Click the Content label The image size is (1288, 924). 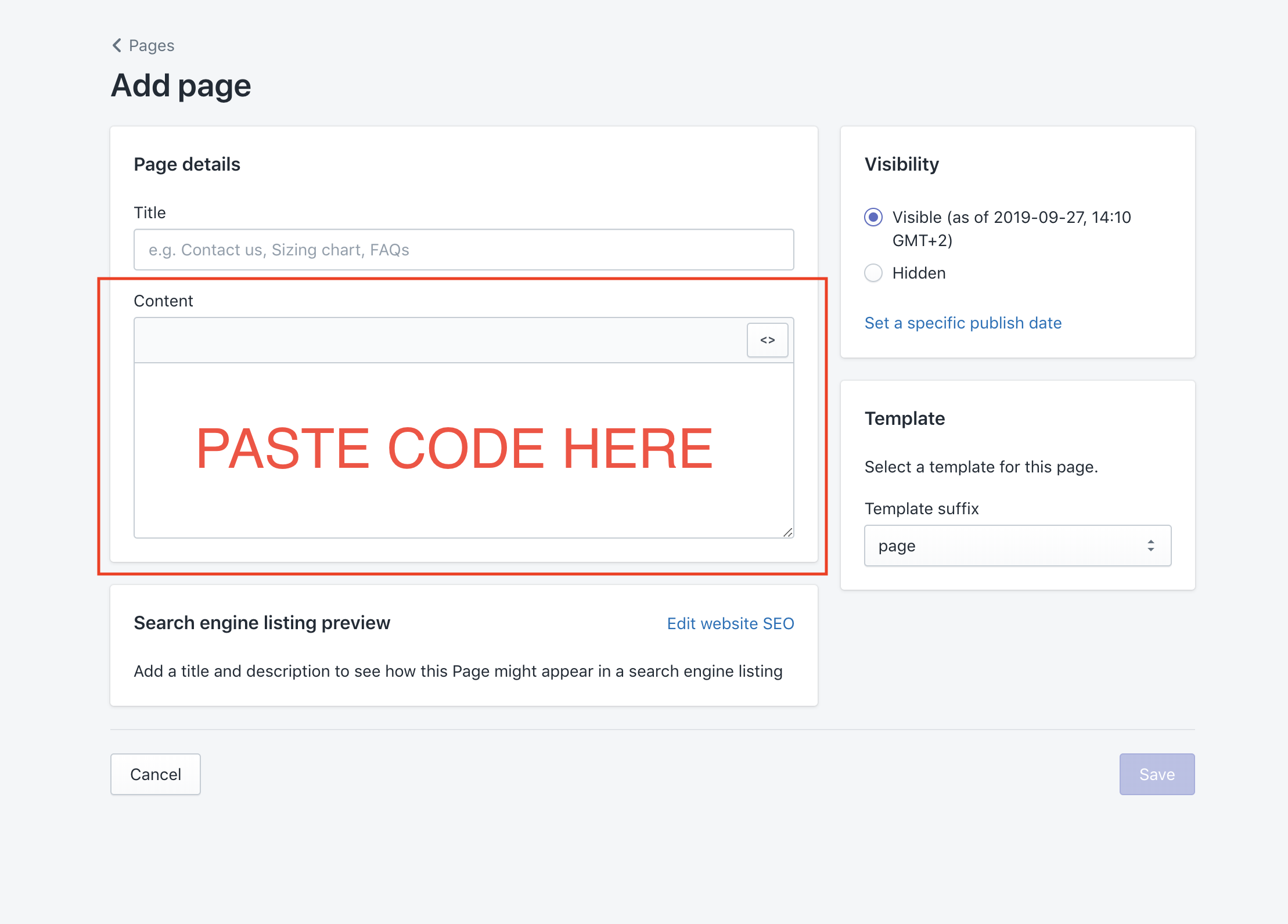[163, 301]
